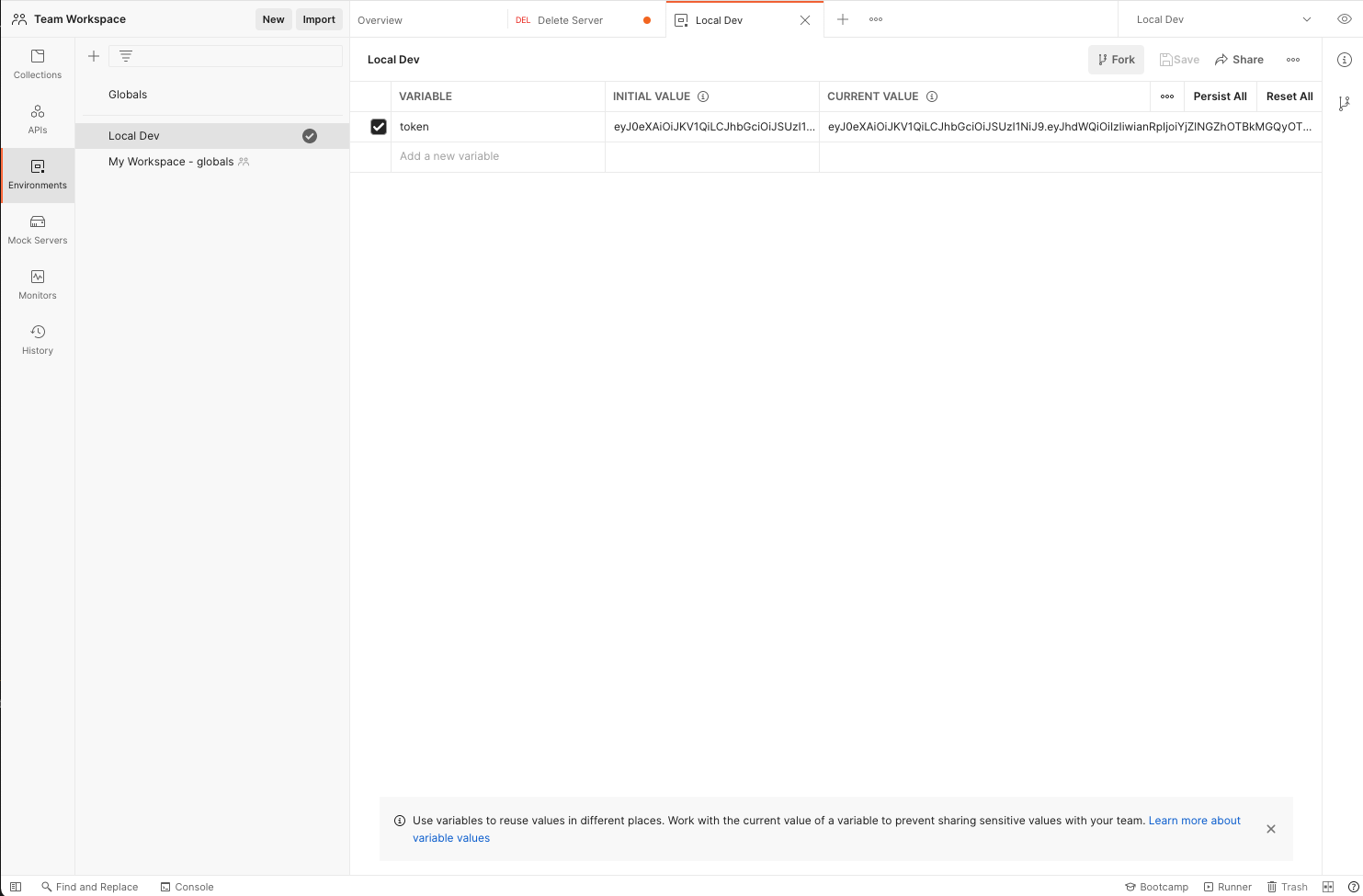
Task: Create a new environment with plus icon
Action: (94, 56)
